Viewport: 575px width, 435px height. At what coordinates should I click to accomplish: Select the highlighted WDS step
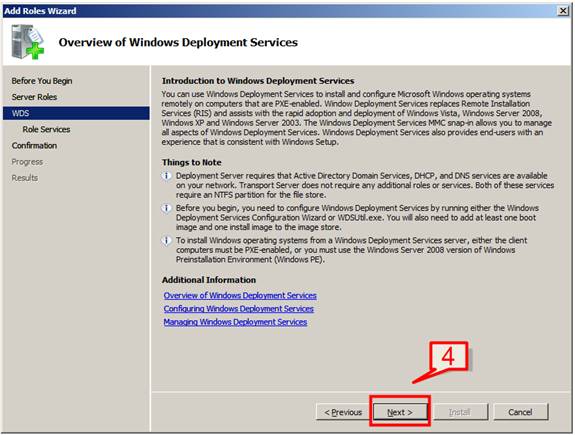click(76, 113)
